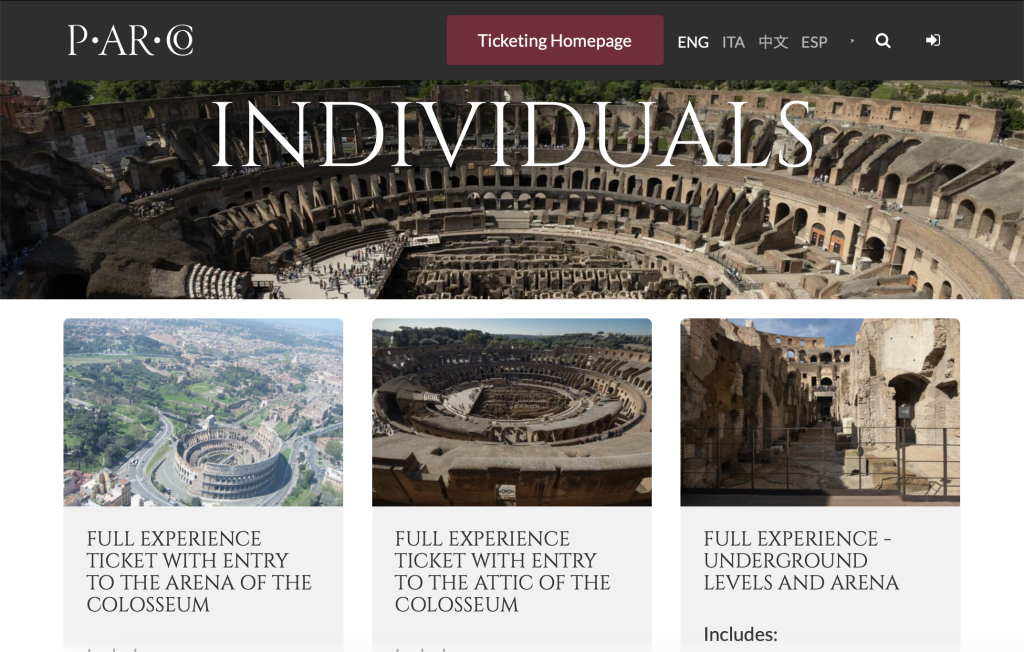The image size is (1024, 652).
Task: Open the underground corridor thumbnail
Action: pos(820,412)
